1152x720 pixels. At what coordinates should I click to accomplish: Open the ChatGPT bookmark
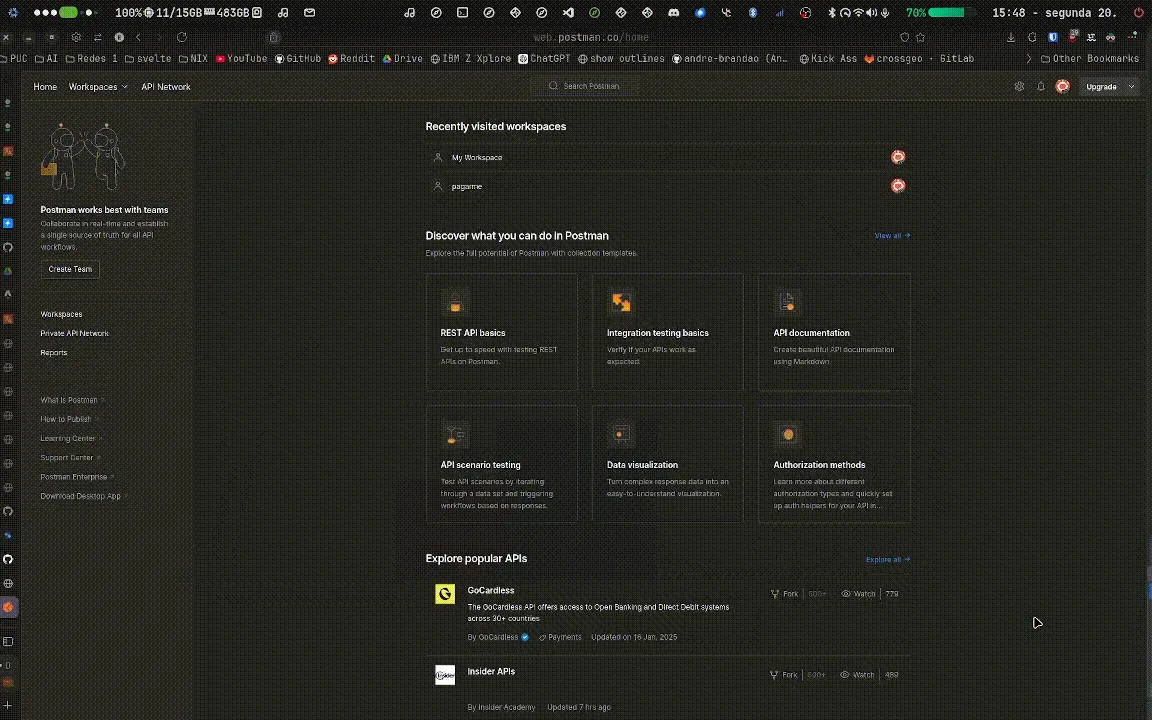pos(544,59)
